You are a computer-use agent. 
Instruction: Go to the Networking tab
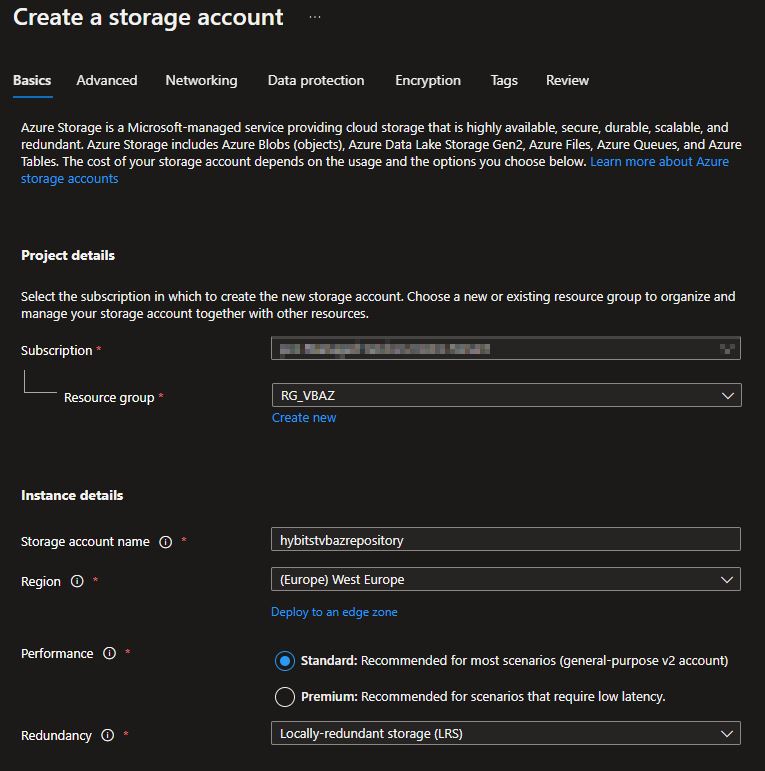[201, 81]
